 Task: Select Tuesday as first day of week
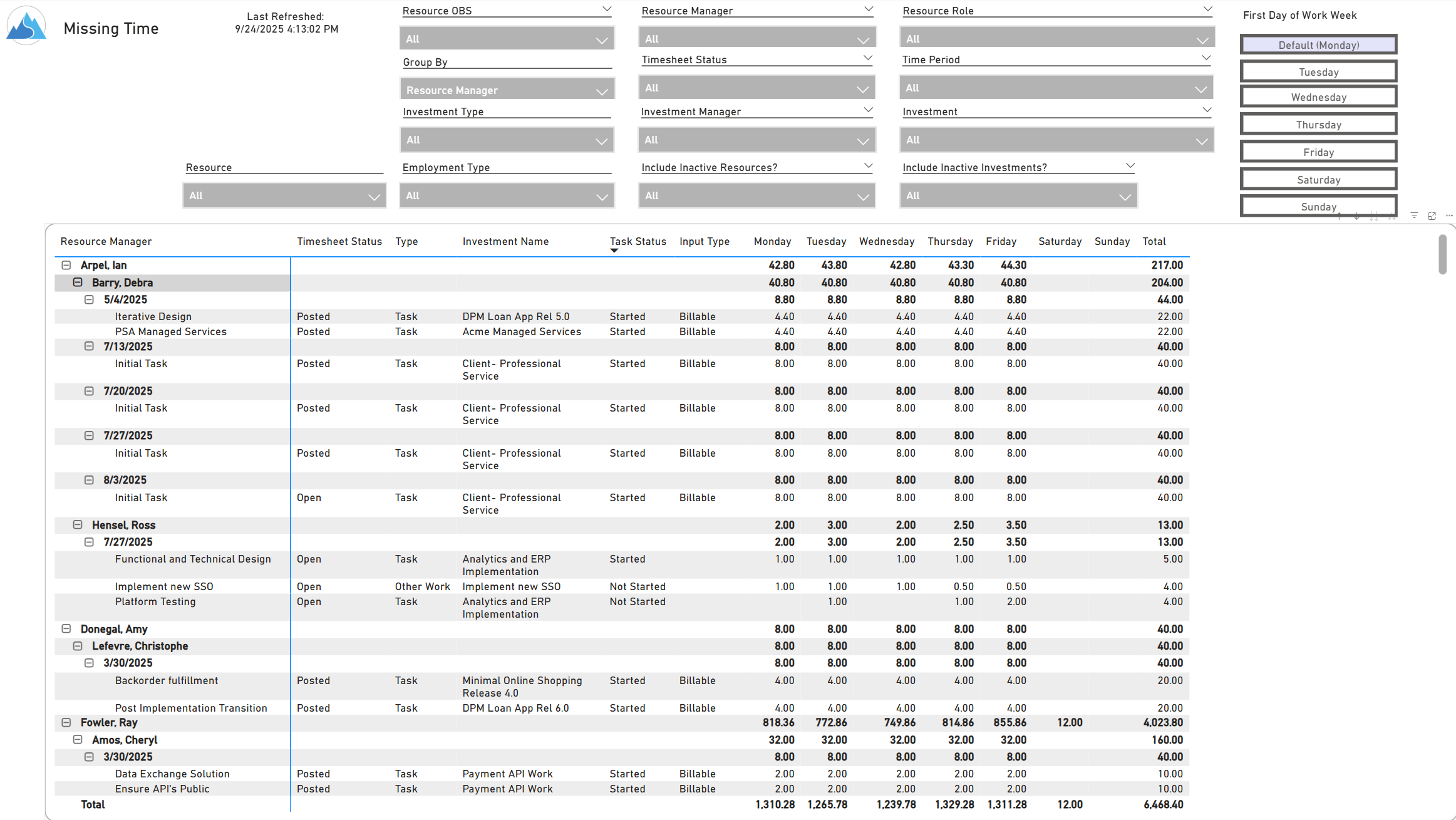(x=1318, y=72)
